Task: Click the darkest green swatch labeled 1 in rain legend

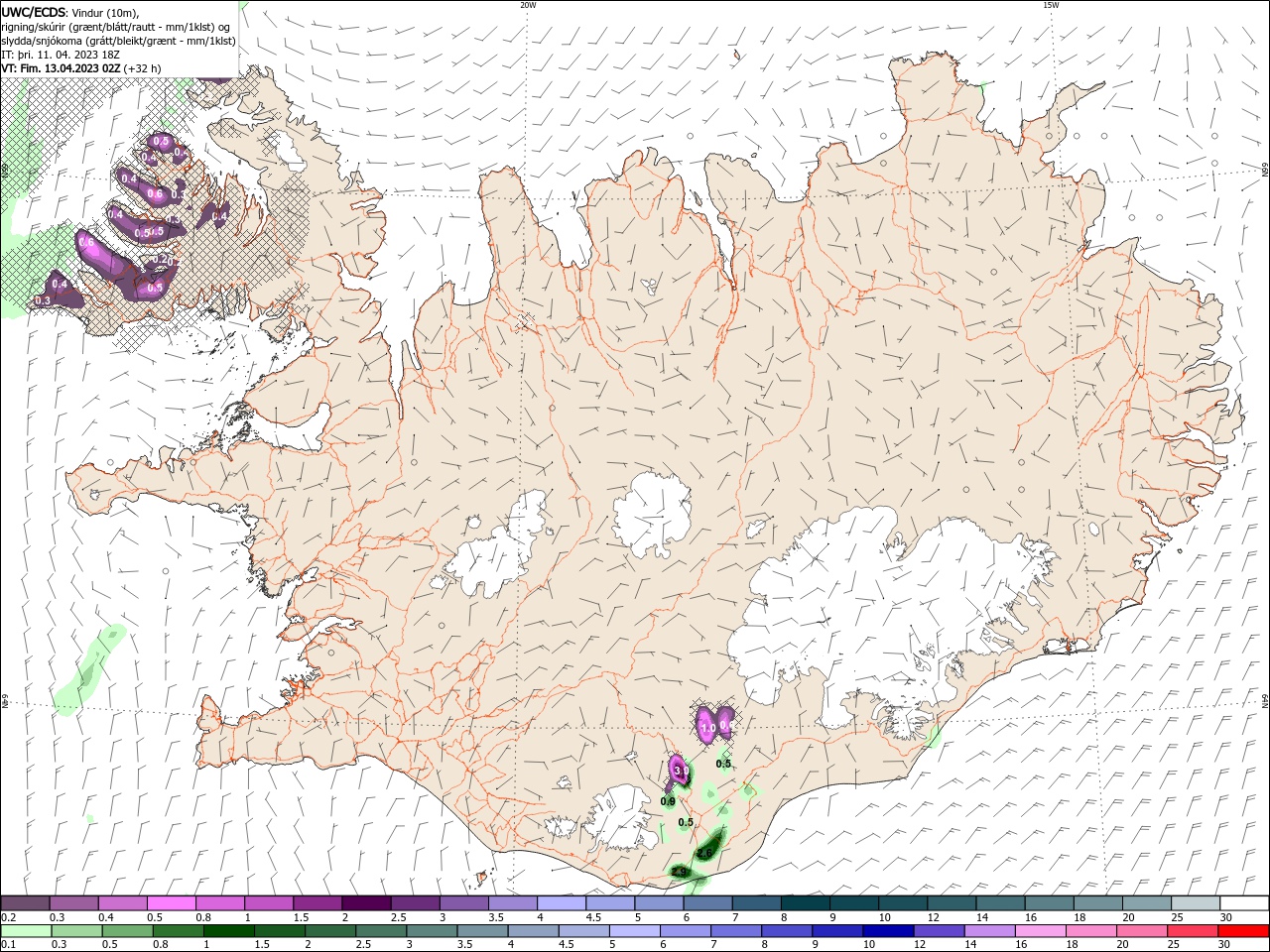Action: tap(227, 931)
